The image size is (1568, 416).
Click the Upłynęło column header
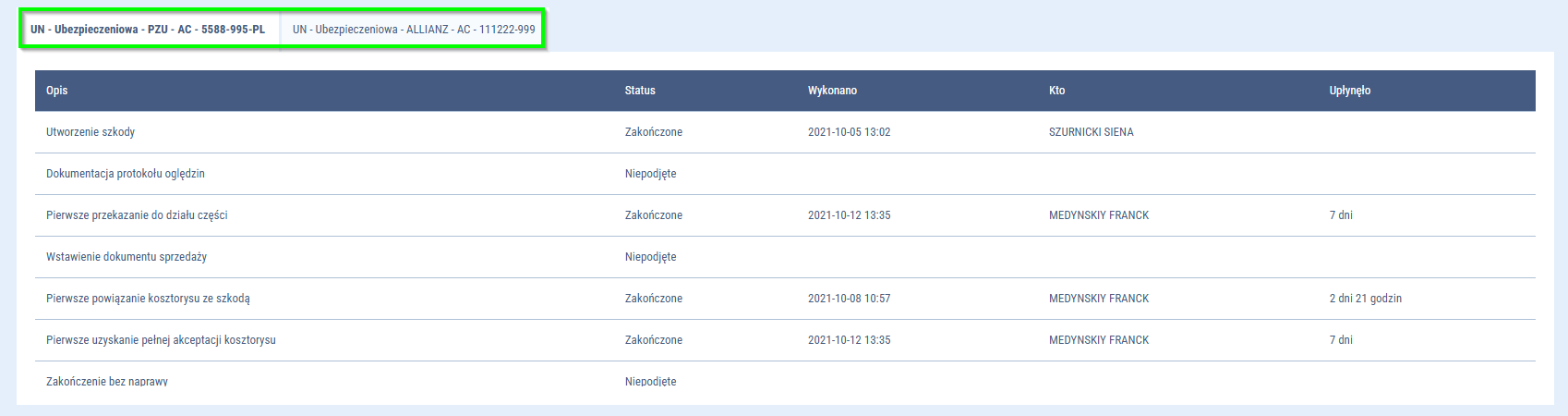tap(1349, 91)
